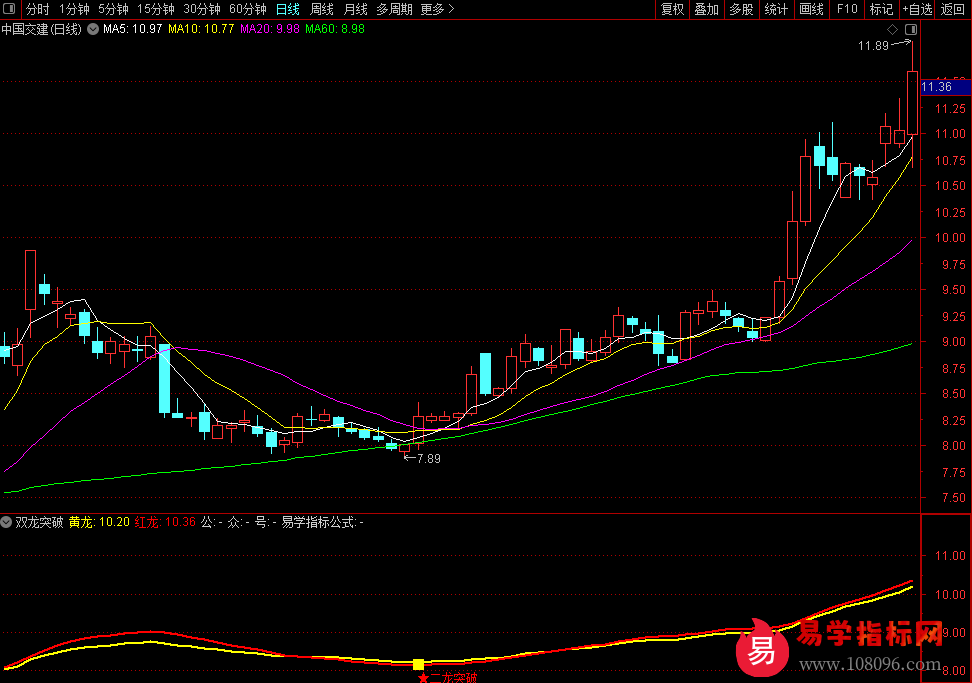The width and height of the screenshot is (972, 683).
Task: Select the 60分钟 period tab
Action: point(247,9)
